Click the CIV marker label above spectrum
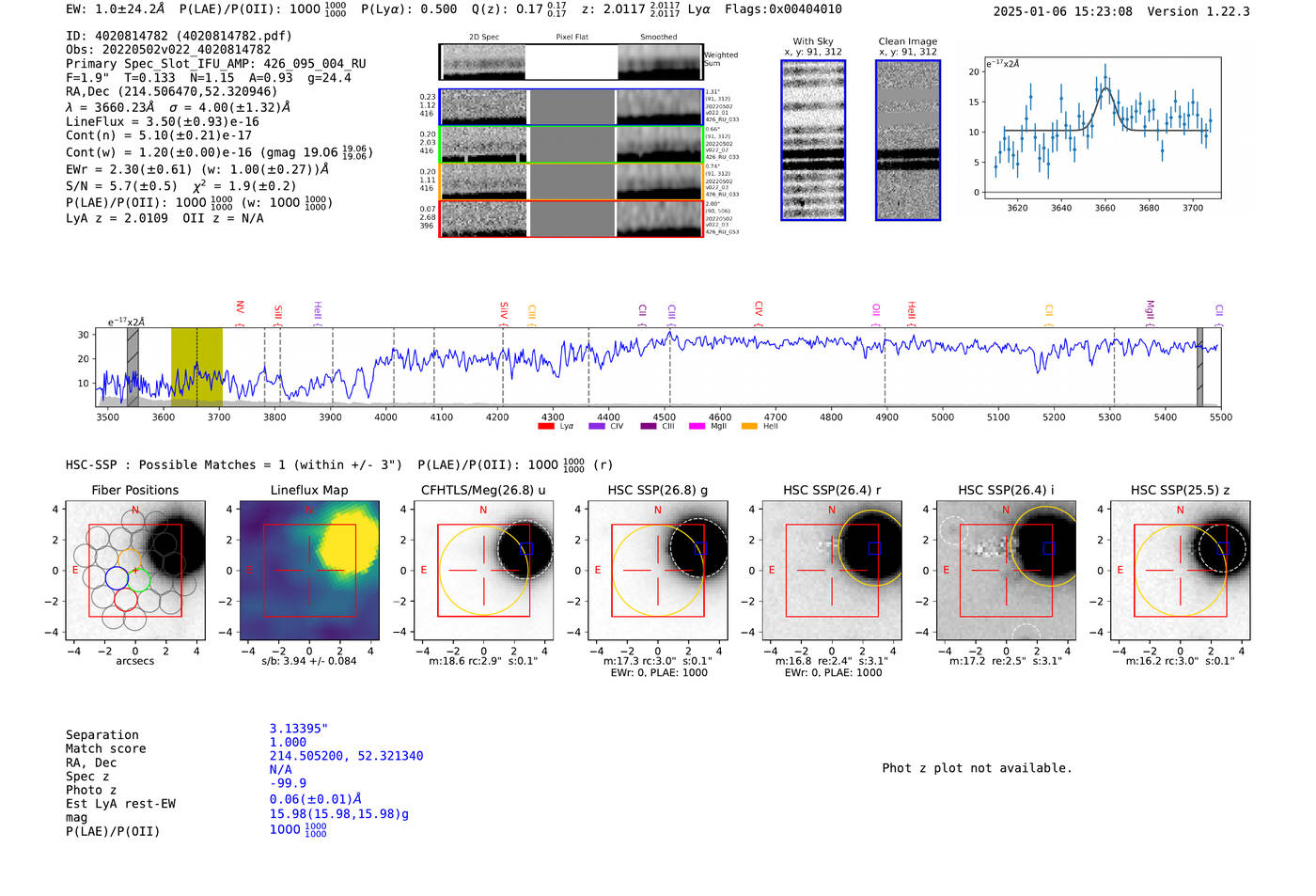Image resolution: width=1316 pixels, height=896 pixels. pos(759,308)
